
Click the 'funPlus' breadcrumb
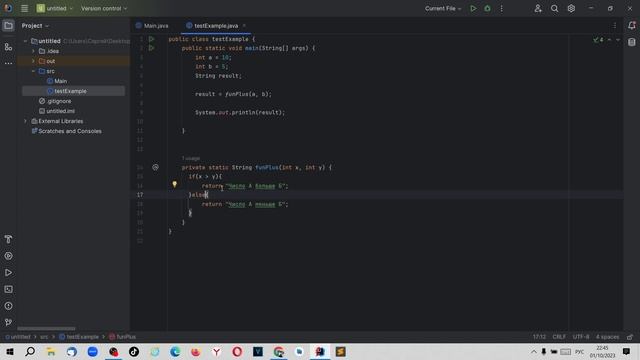[x=122, y=337]
